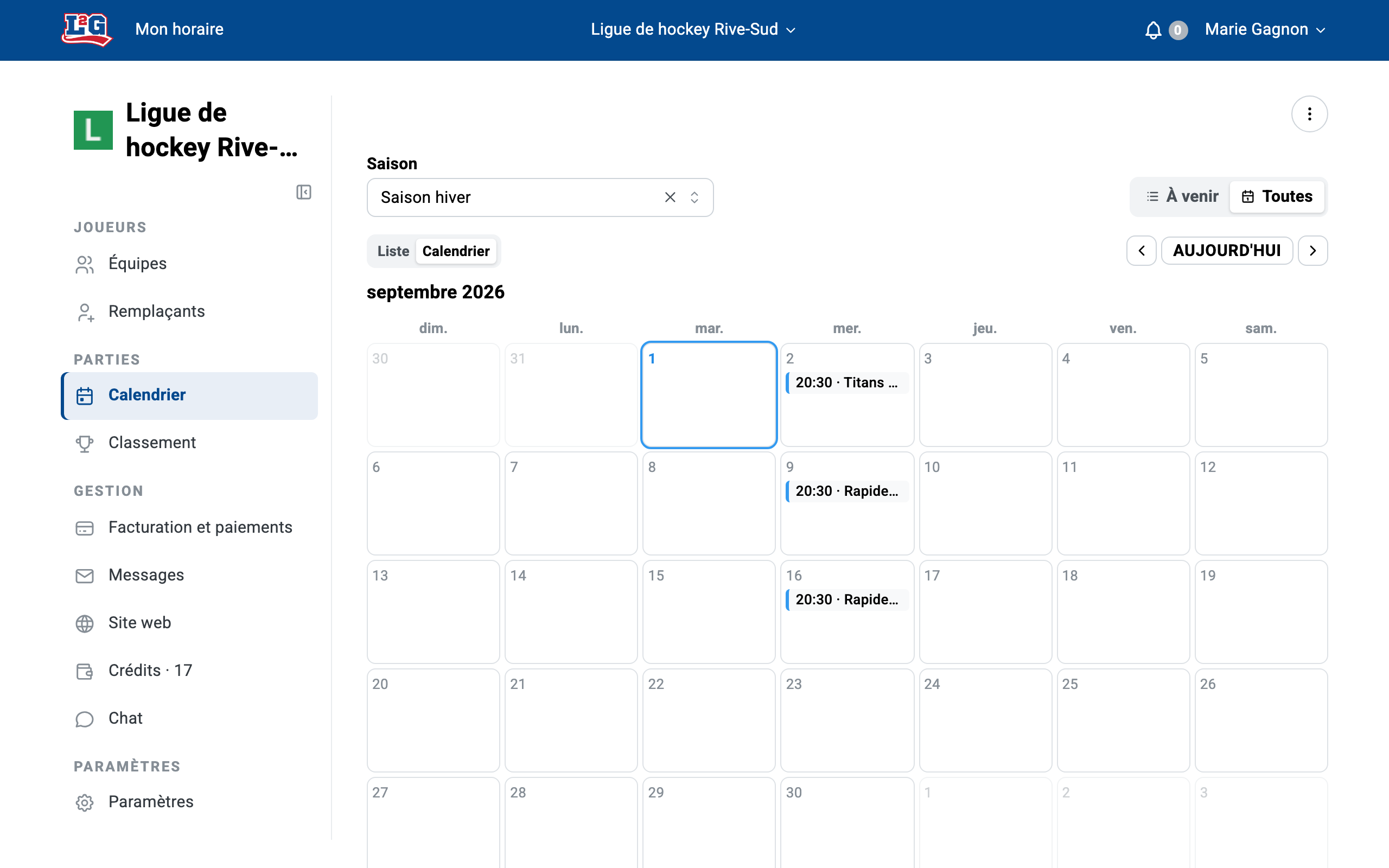Go to next month
The width and height of the screenshot is (1389, 868).
[x=1312, y=251]
